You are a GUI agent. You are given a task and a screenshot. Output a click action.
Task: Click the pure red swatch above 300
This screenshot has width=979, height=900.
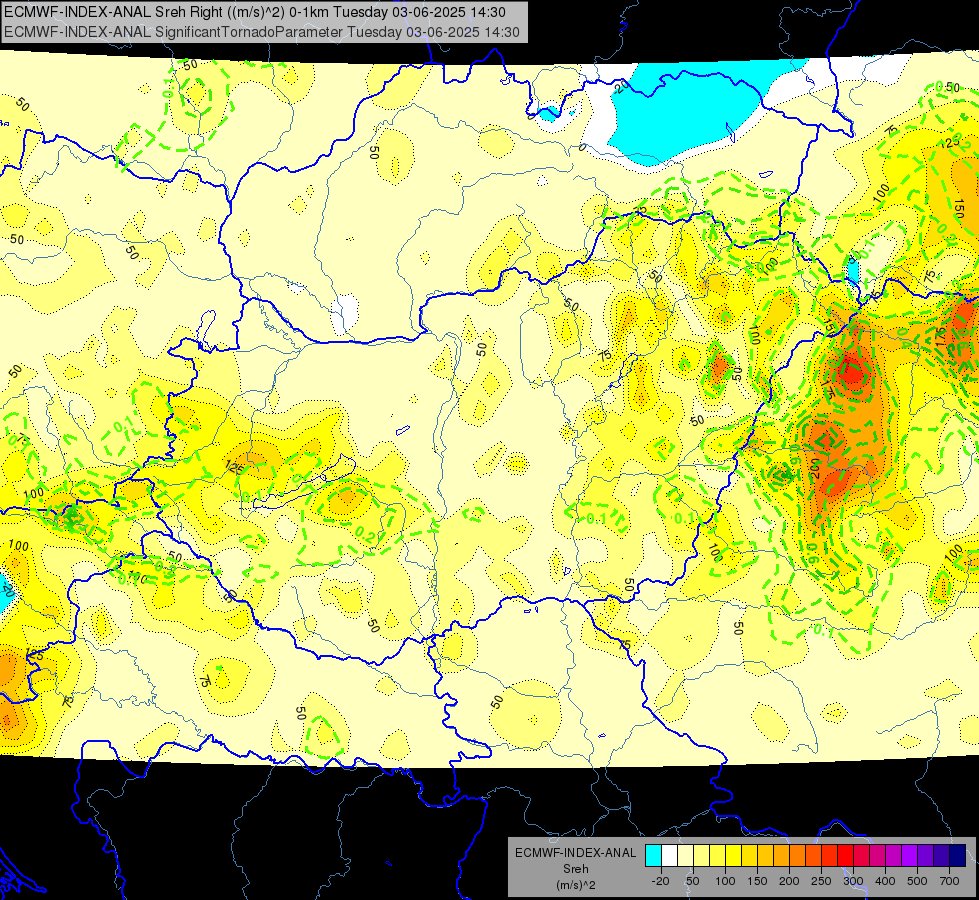[x=845, y=855]
